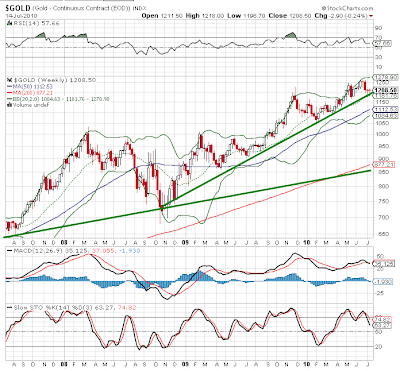Click the 1112.53 blue MA price tag
The height and width of the screenshot is (371, 400).
(386, 109)
